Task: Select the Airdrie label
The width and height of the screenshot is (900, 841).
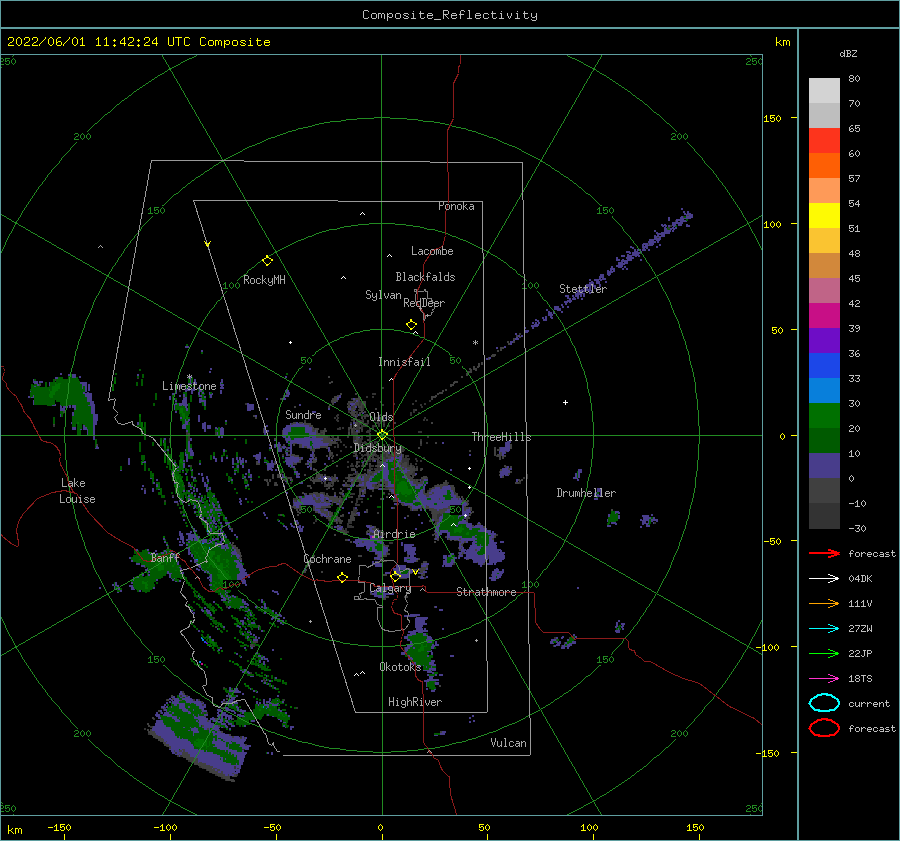Action: point(394,534)
